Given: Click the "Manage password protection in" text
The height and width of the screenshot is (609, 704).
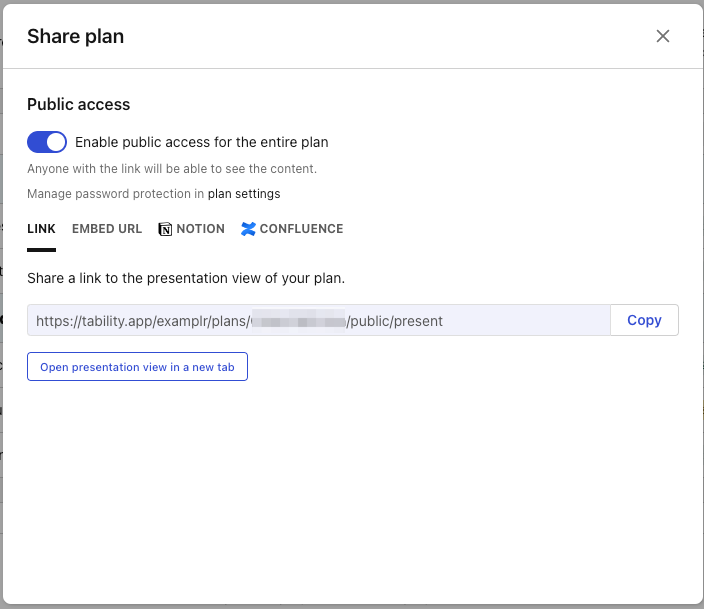Looking at the screenshot, I should tap(115, 194).
